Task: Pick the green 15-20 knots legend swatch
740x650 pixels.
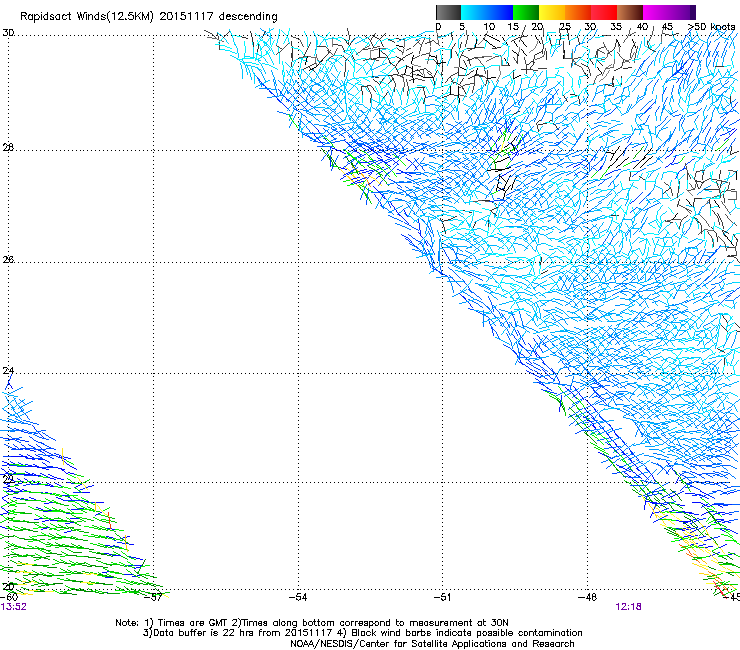Action: [x=526, y=12]
